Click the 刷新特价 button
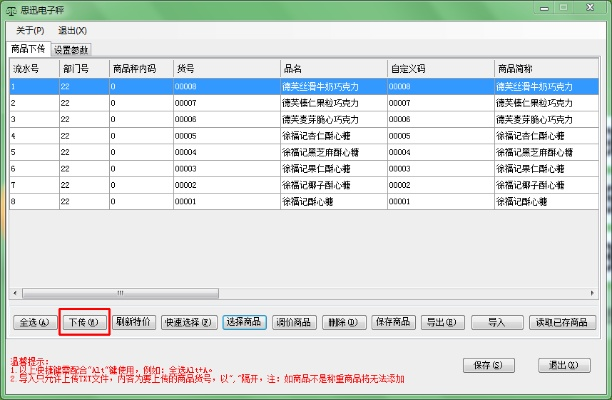Viewport: 612px width, 400px height. click(x=133, y=322)
